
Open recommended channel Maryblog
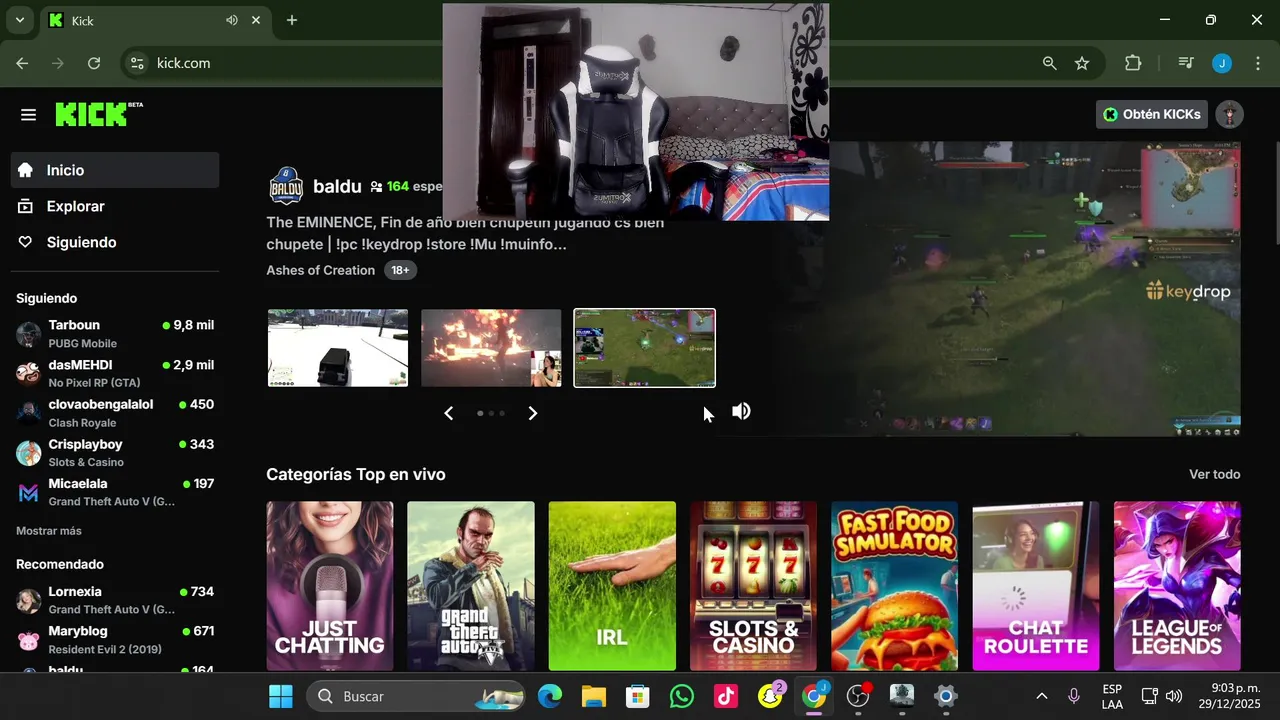115,639
